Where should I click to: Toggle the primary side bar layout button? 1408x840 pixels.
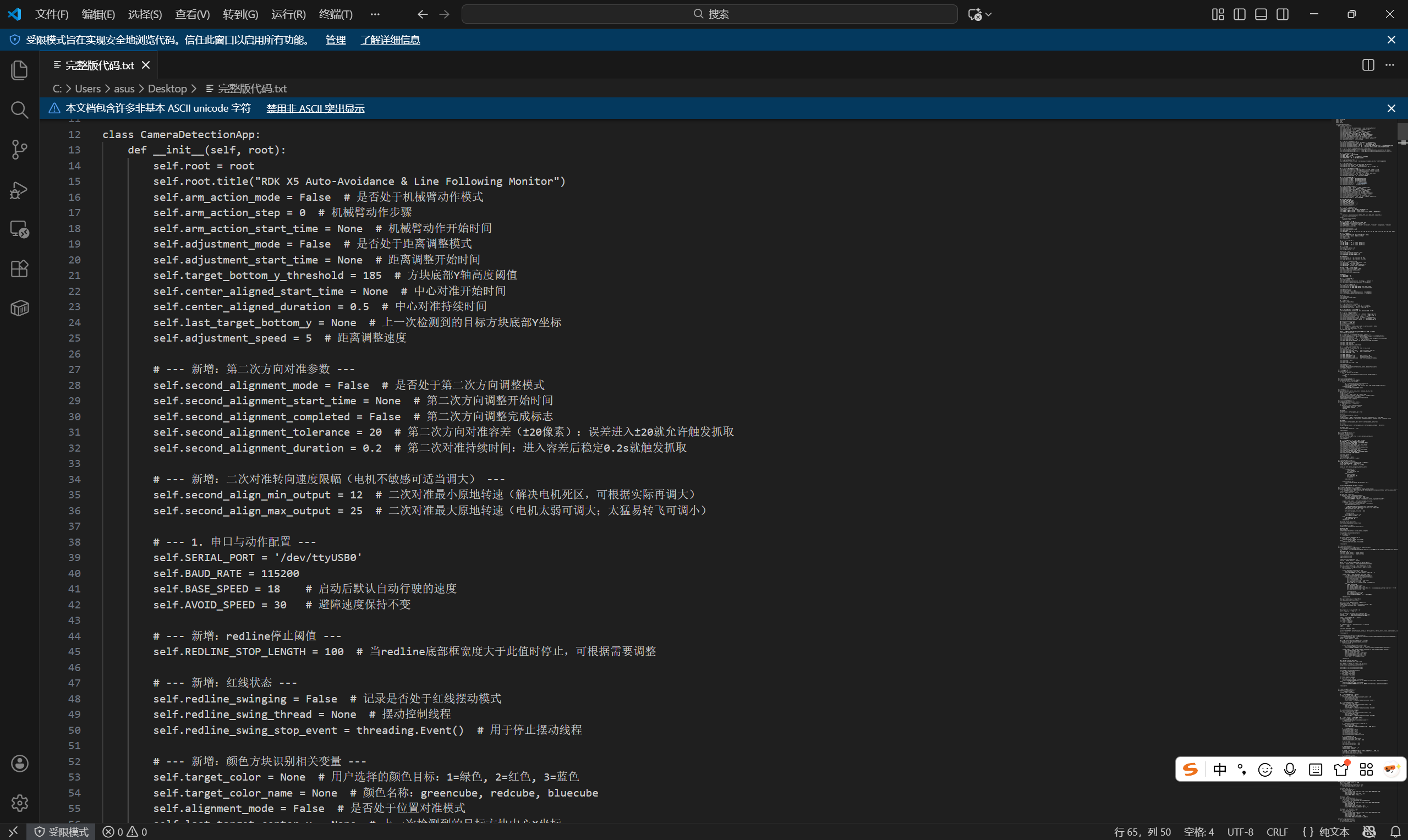pos(1239,14)
